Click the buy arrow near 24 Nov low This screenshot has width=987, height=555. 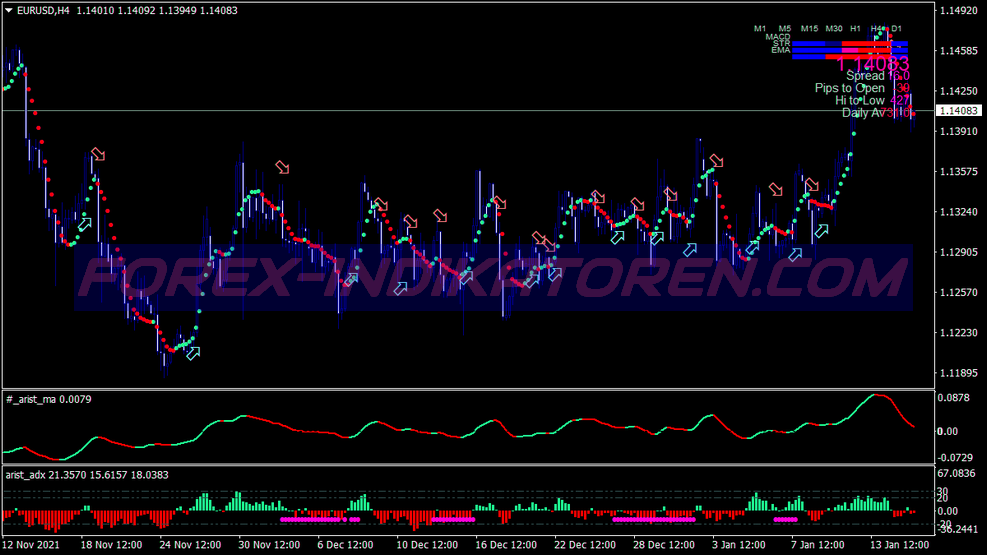[193, 352]
